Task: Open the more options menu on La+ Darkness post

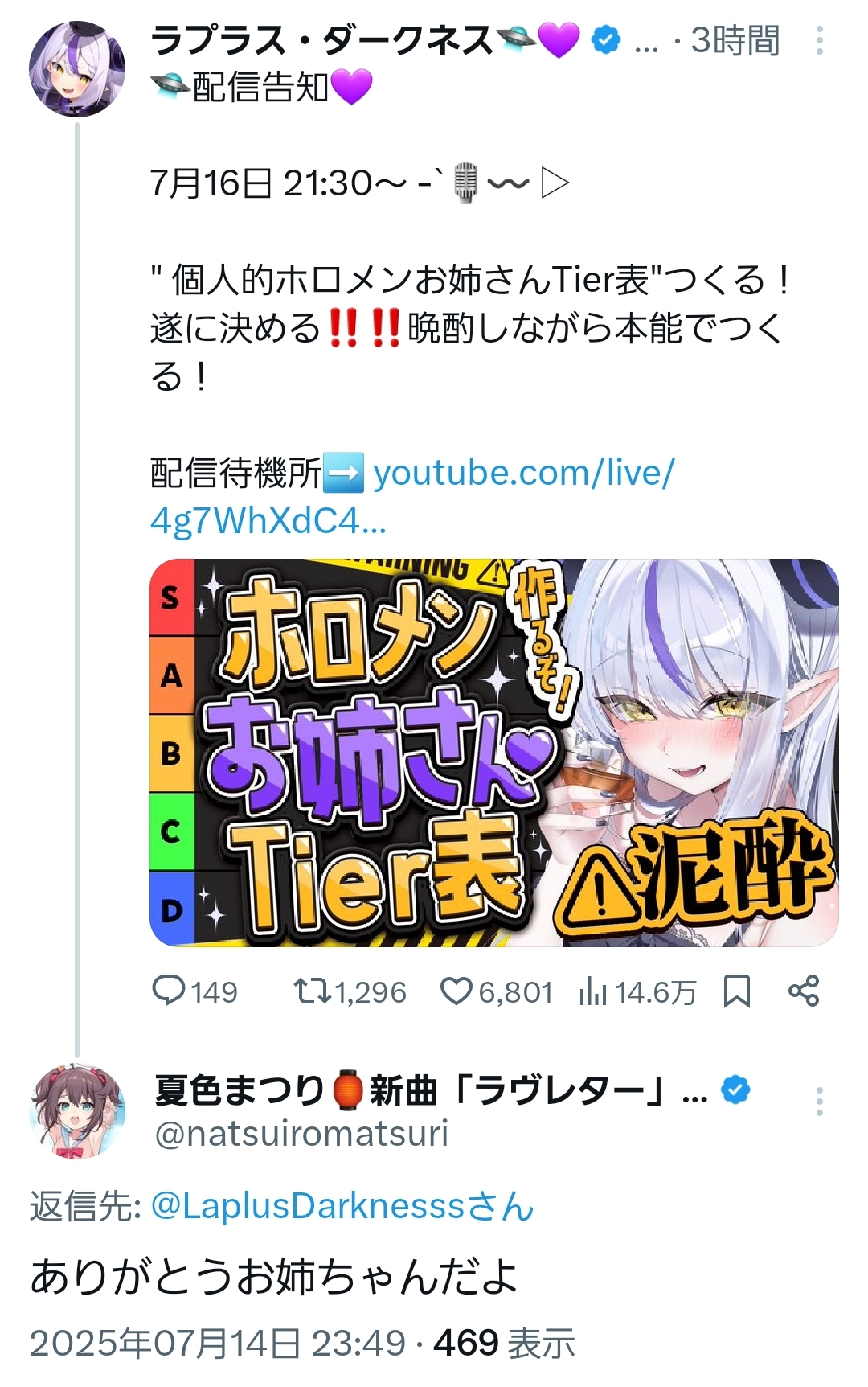Action: point(819,40)
